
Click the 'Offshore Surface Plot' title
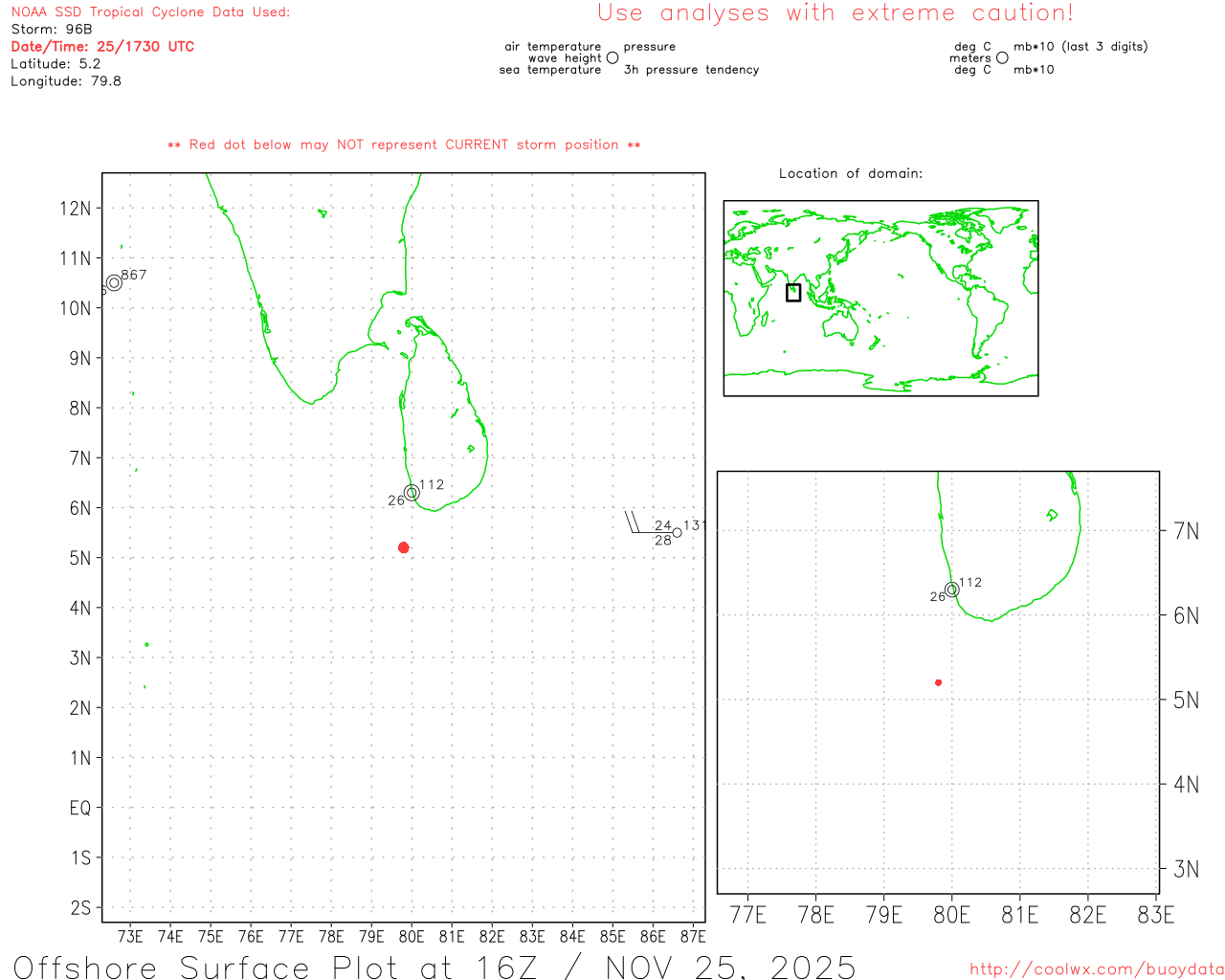pyautogui.click(x=434, y=967)
